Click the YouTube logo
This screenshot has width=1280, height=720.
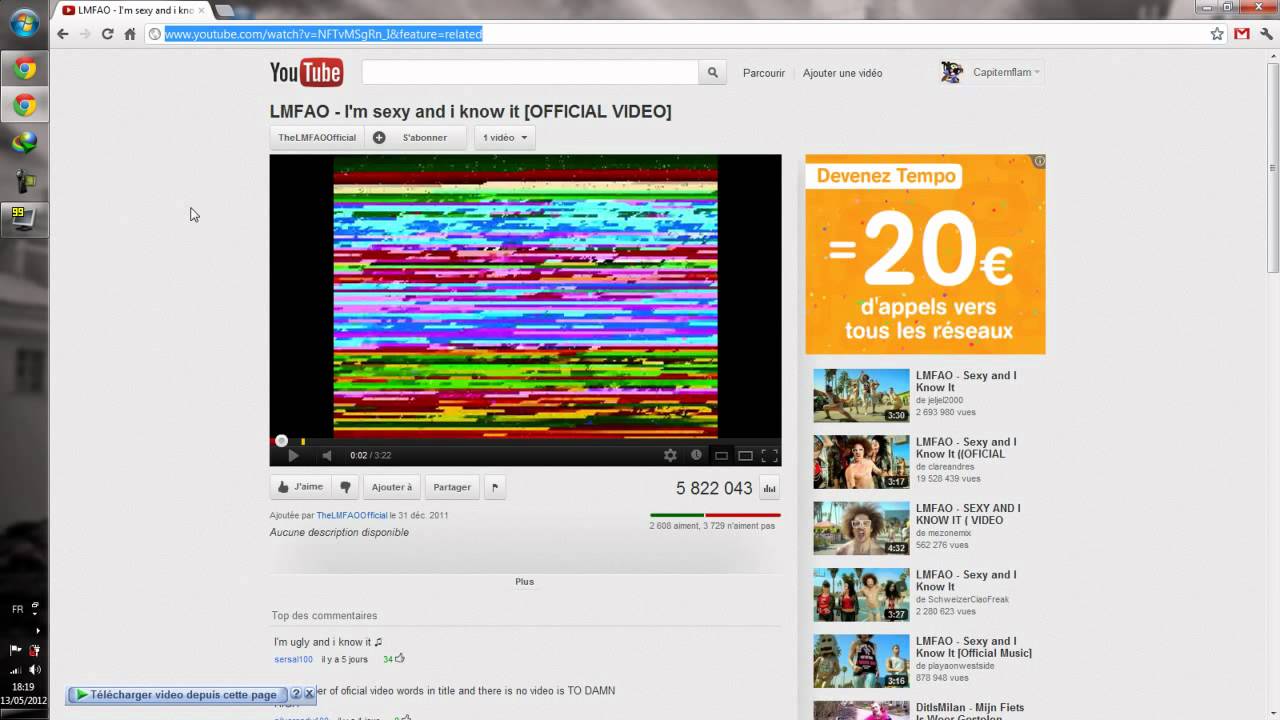click(x=306, y=72)
